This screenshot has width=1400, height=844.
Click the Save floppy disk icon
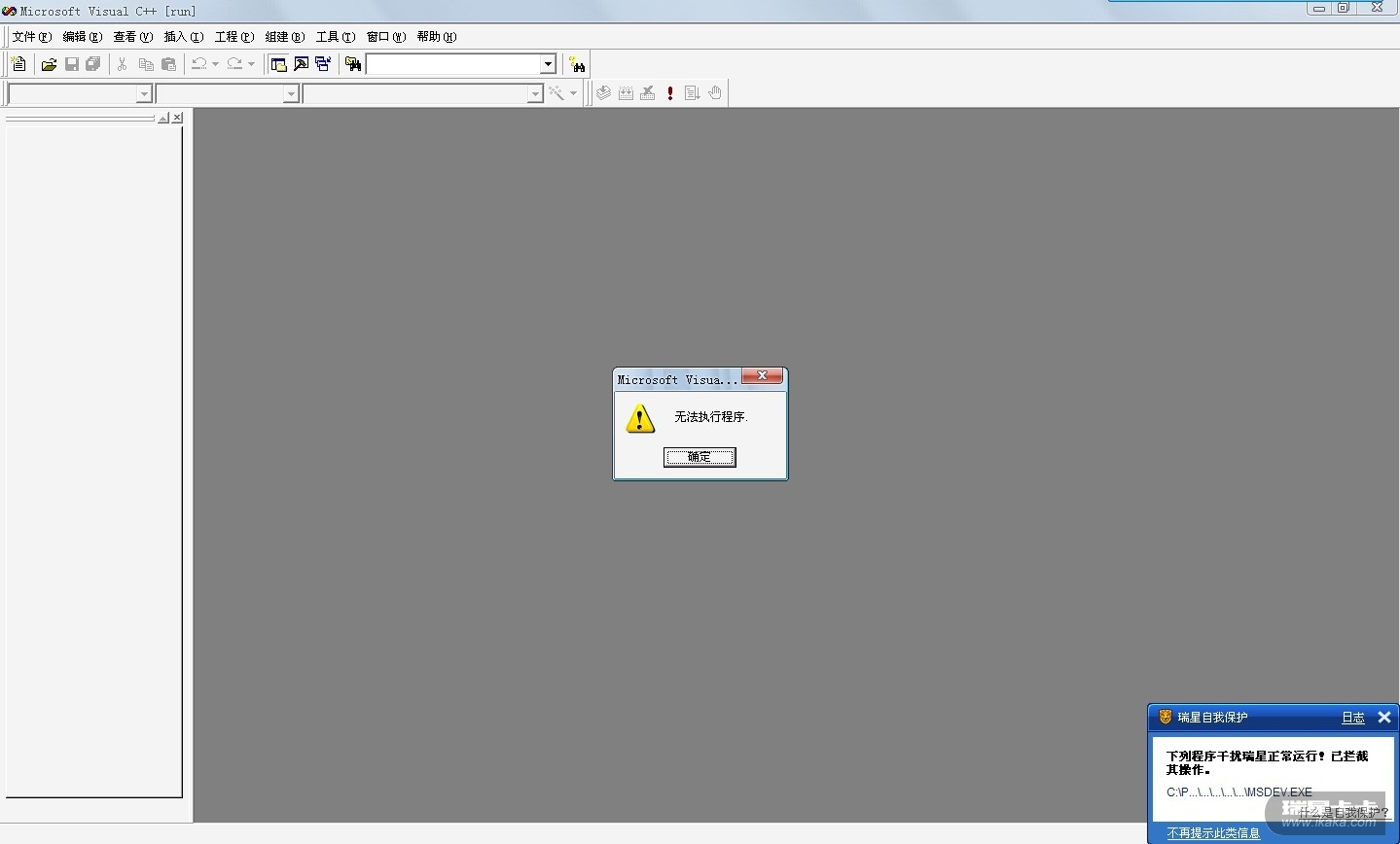71,64
